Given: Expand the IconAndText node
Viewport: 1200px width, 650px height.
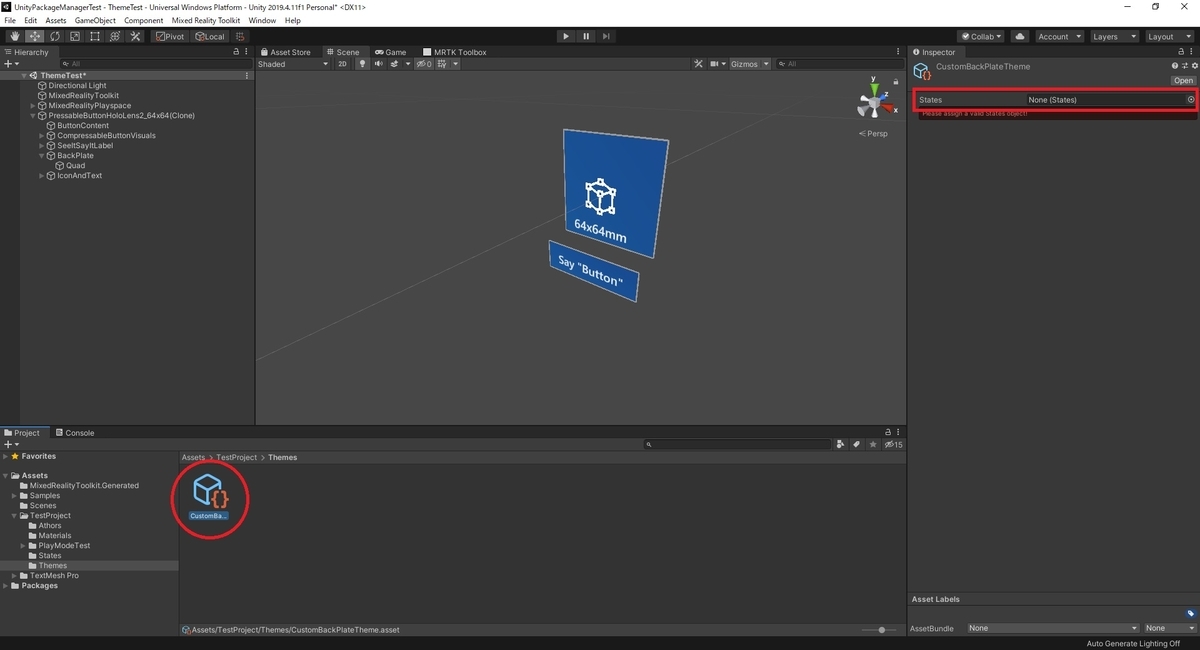Looking at the screenshot, I should tap(42, 176).
